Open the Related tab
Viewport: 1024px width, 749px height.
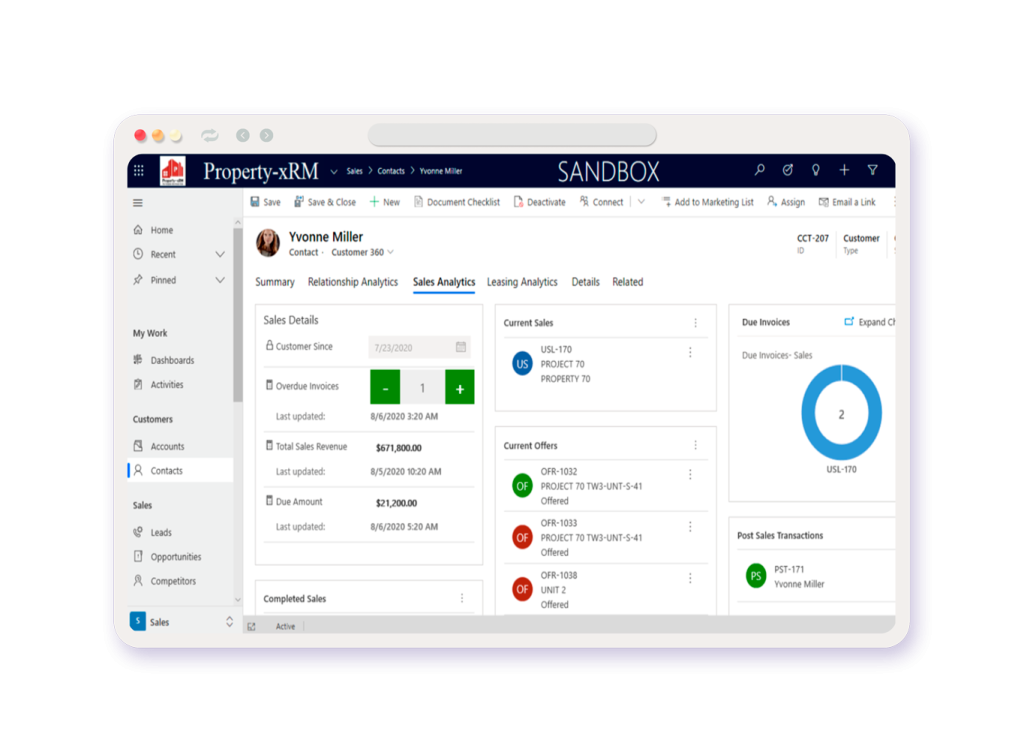[x=628, y=282]
